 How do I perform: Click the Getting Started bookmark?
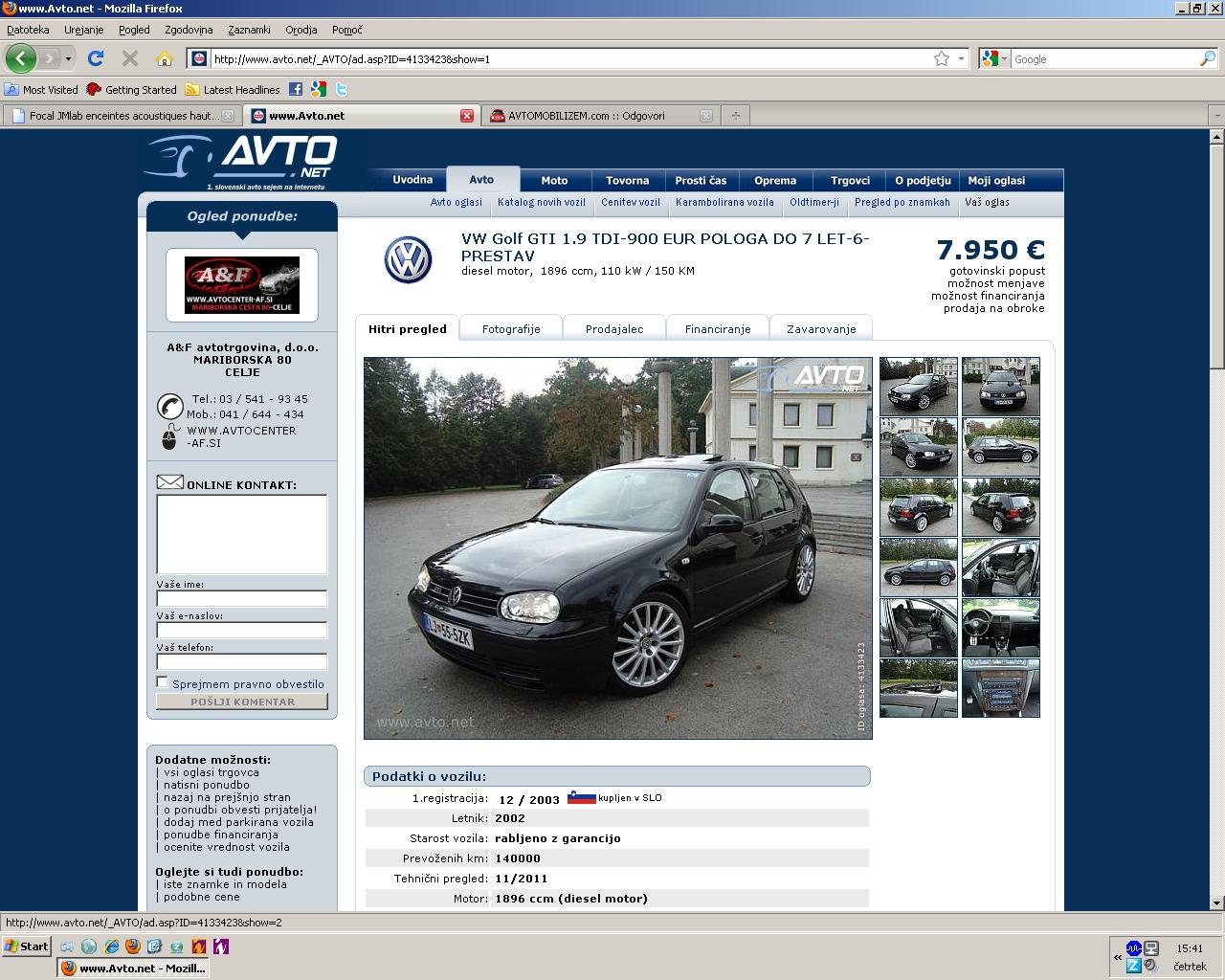tap(132, 89)
